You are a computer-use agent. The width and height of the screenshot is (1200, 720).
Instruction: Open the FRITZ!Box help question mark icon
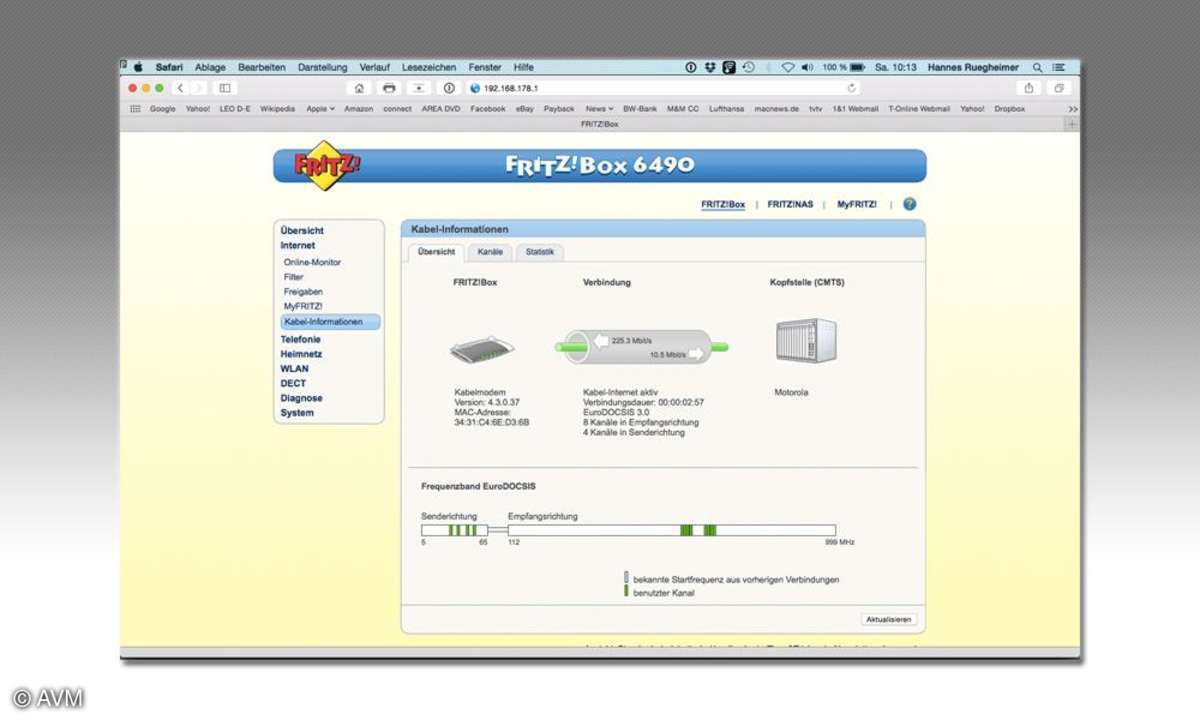point(909,204)
